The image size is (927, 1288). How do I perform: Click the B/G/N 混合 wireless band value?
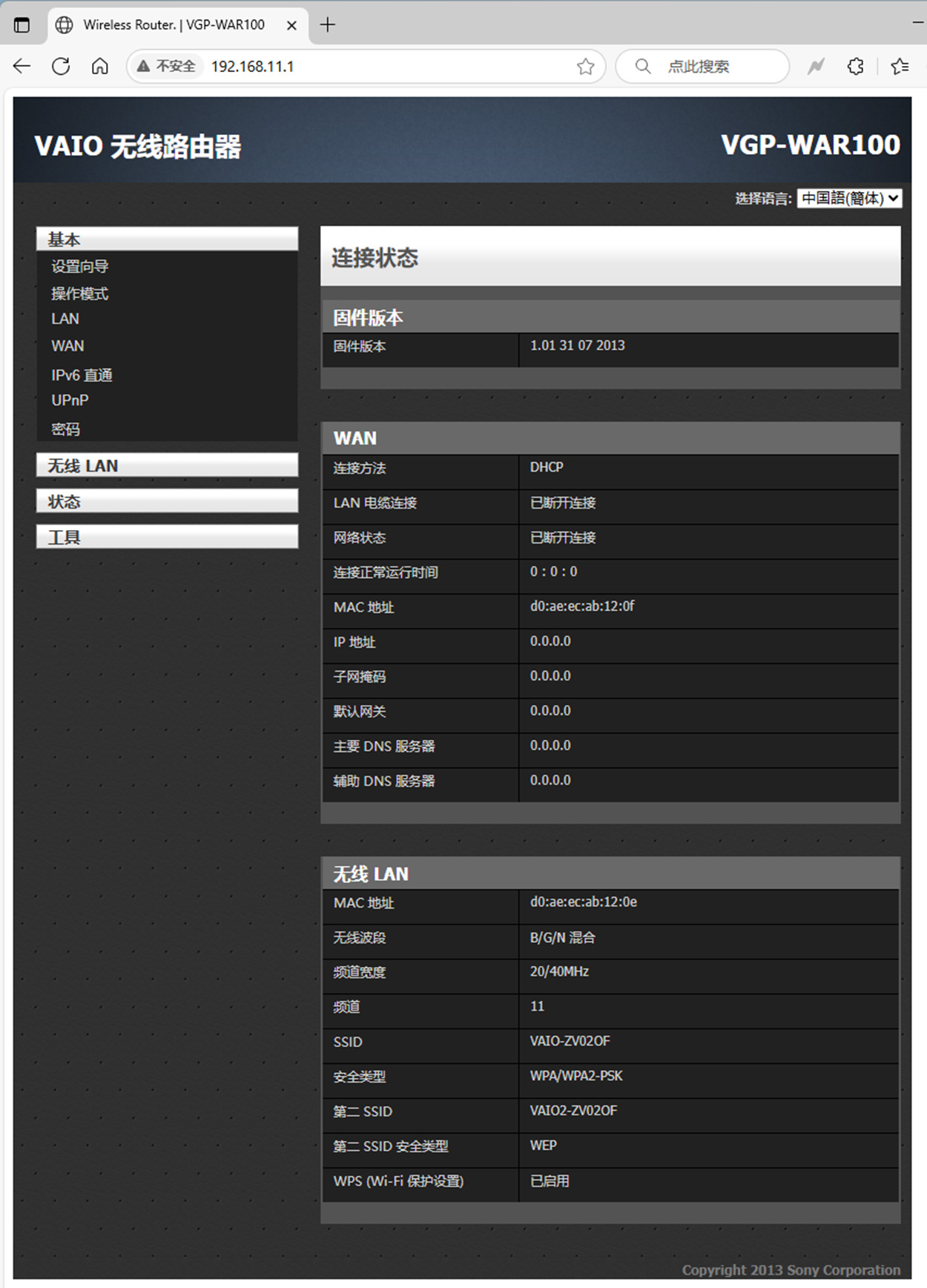pos(562,937)
